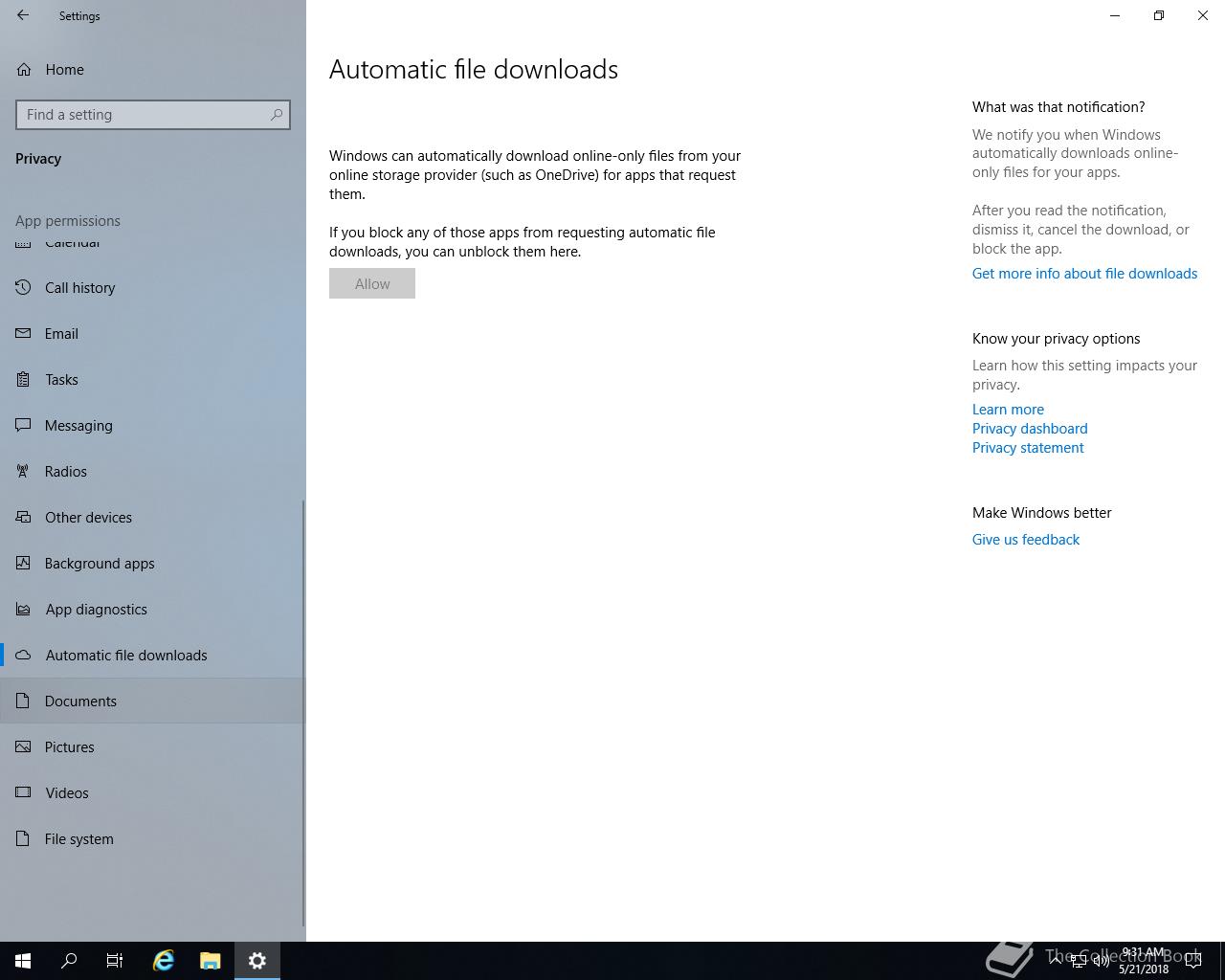The image size is (1225, 980).
Task: Select Documents in the sidebar
Action: point(153,701)
